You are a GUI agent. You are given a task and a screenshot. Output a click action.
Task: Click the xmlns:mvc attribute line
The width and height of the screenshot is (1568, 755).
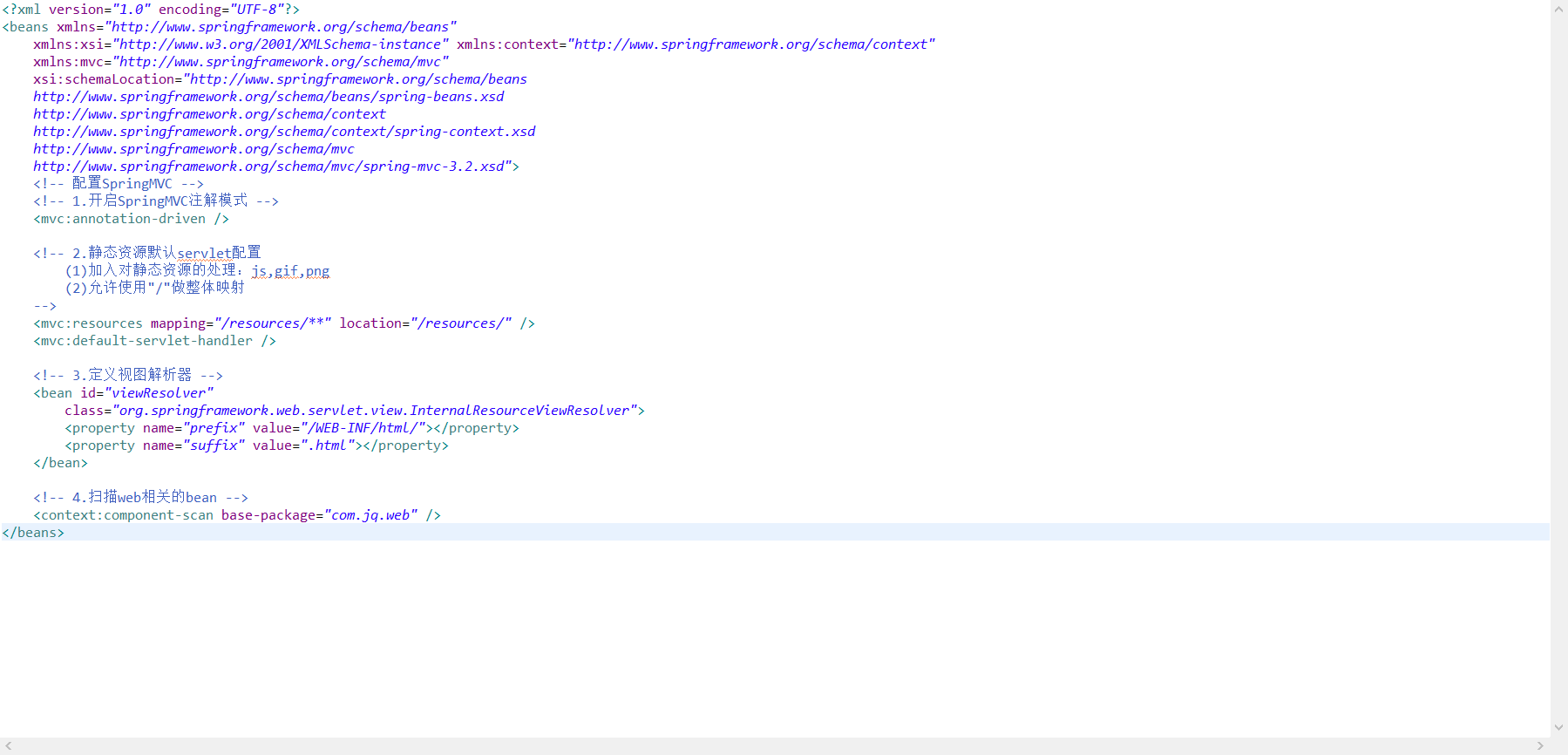click(241, 62)
